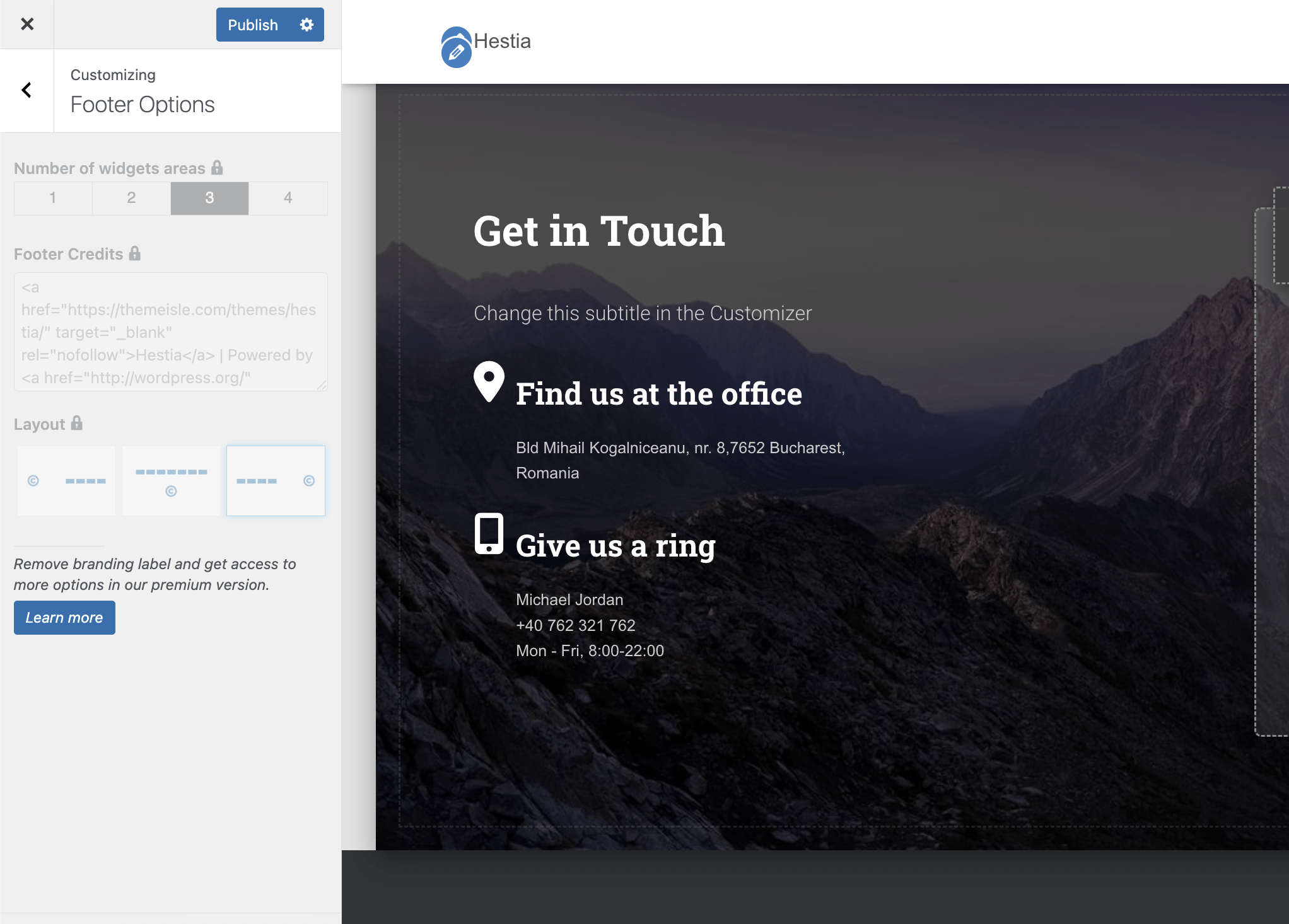
Task: Click the lock icon beside widgets areas
Action: point(217,168)
